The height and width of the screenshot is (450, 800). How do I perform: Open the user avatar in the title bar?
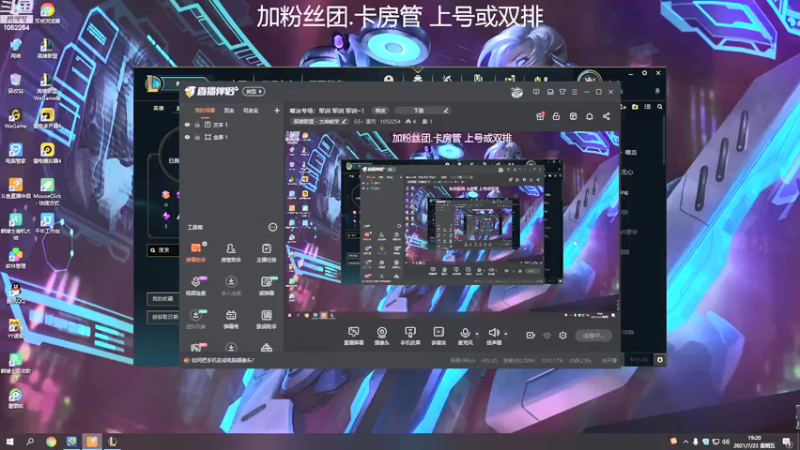[x=517, y=92]
